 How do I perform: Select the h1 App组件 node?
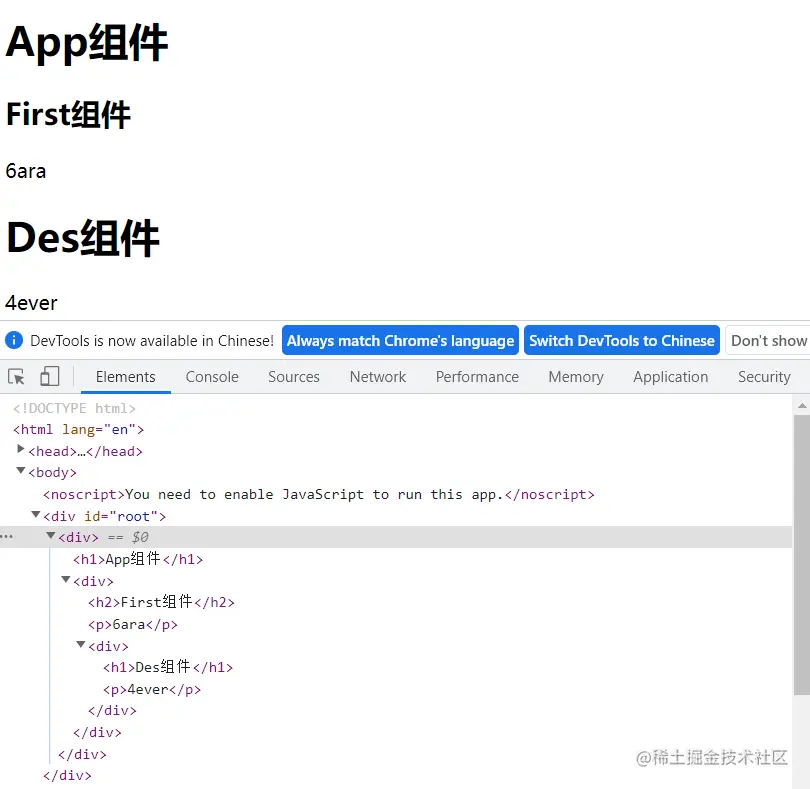tap(138, 559)
